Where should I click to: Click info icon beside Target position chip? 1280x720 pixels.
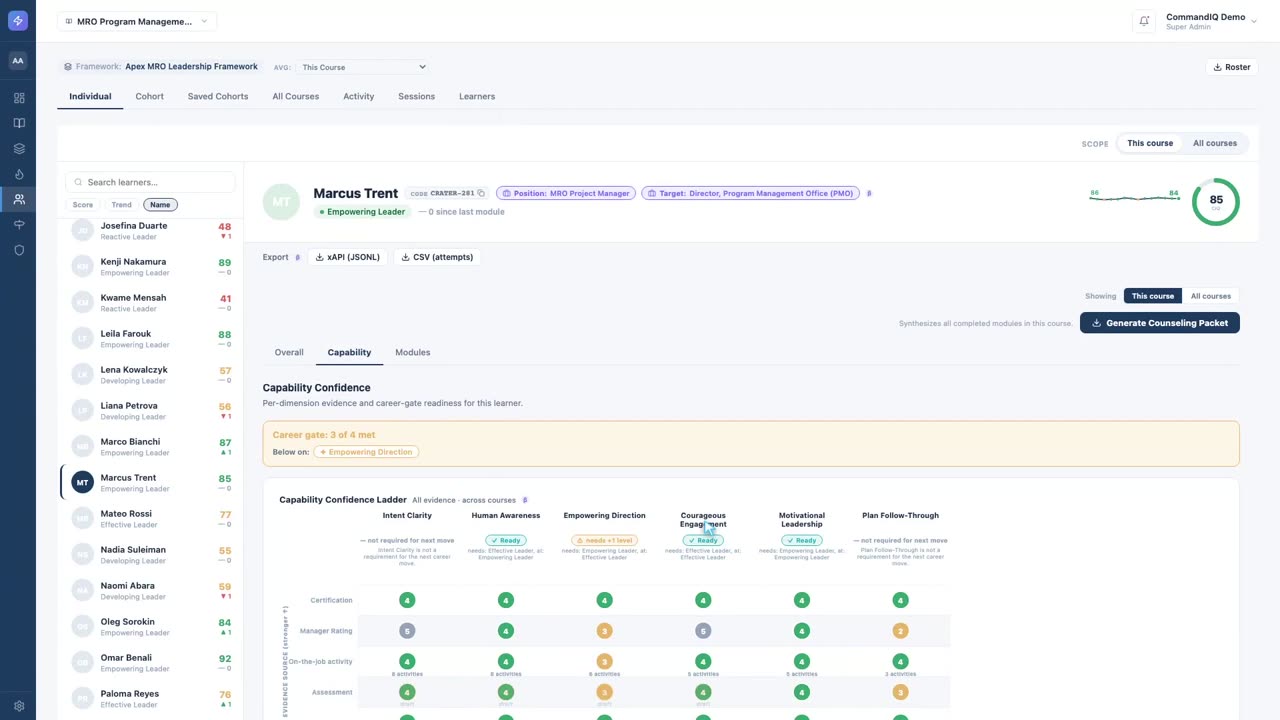tap(869, 193)
